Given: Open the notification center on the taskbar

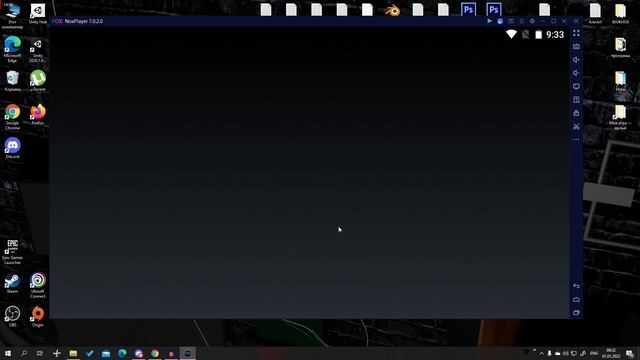Looking at the screenshot, I should click(x=629, y=353).
